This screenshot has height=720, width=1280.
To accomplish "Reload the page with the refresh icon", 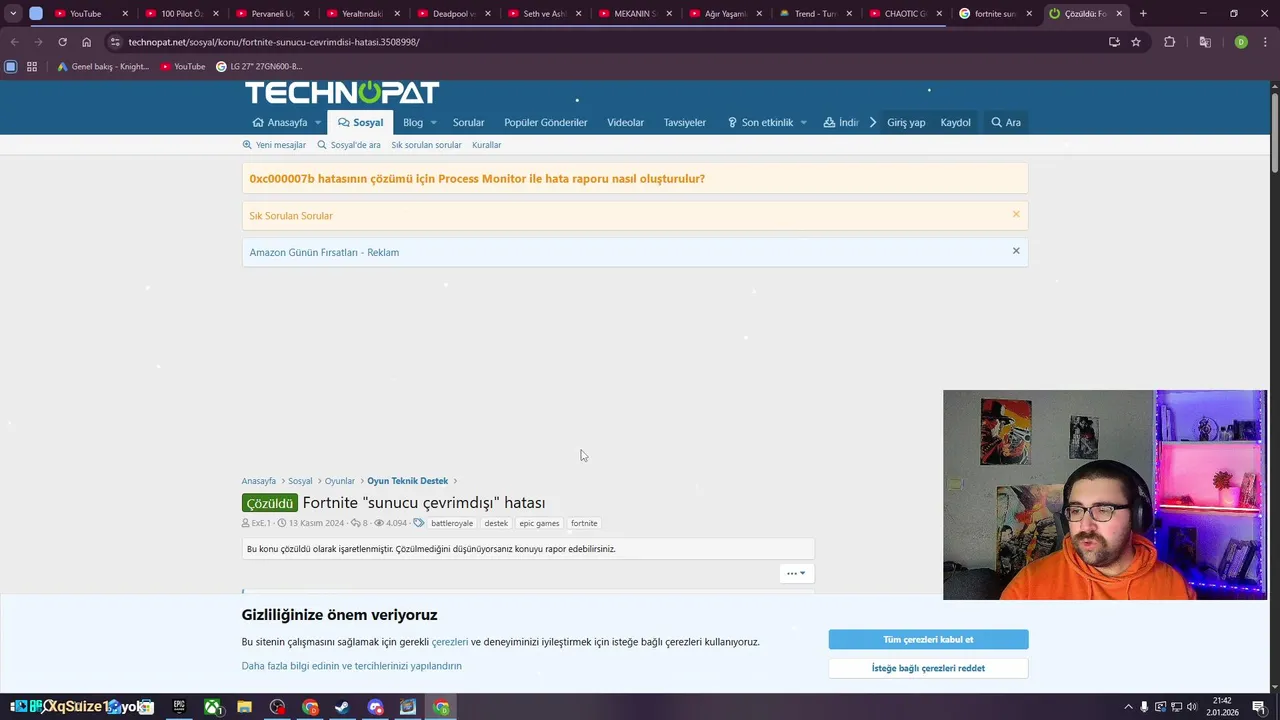I will 62,42.
